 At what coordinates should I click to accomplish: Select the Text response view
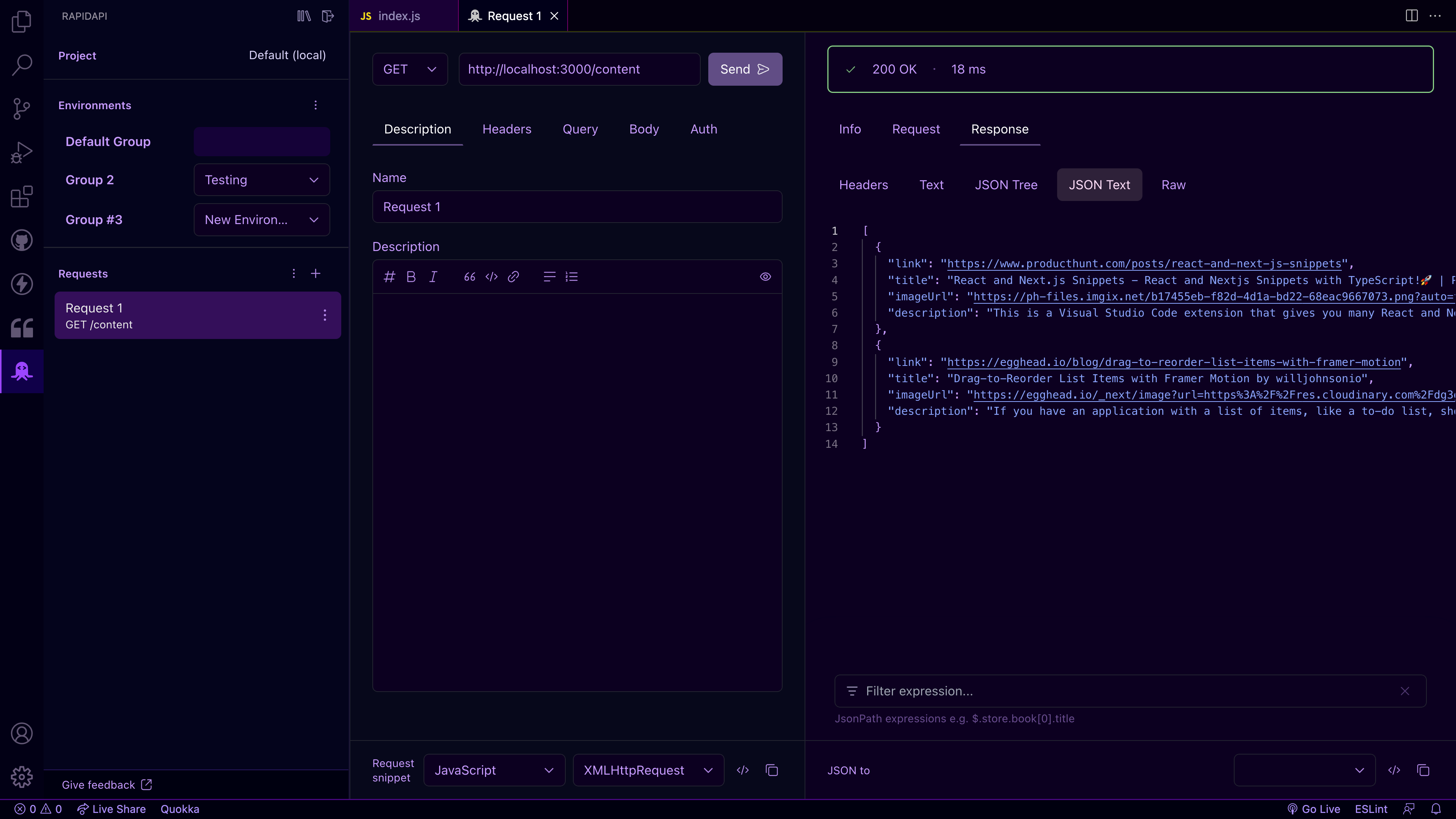coord(931,185)
